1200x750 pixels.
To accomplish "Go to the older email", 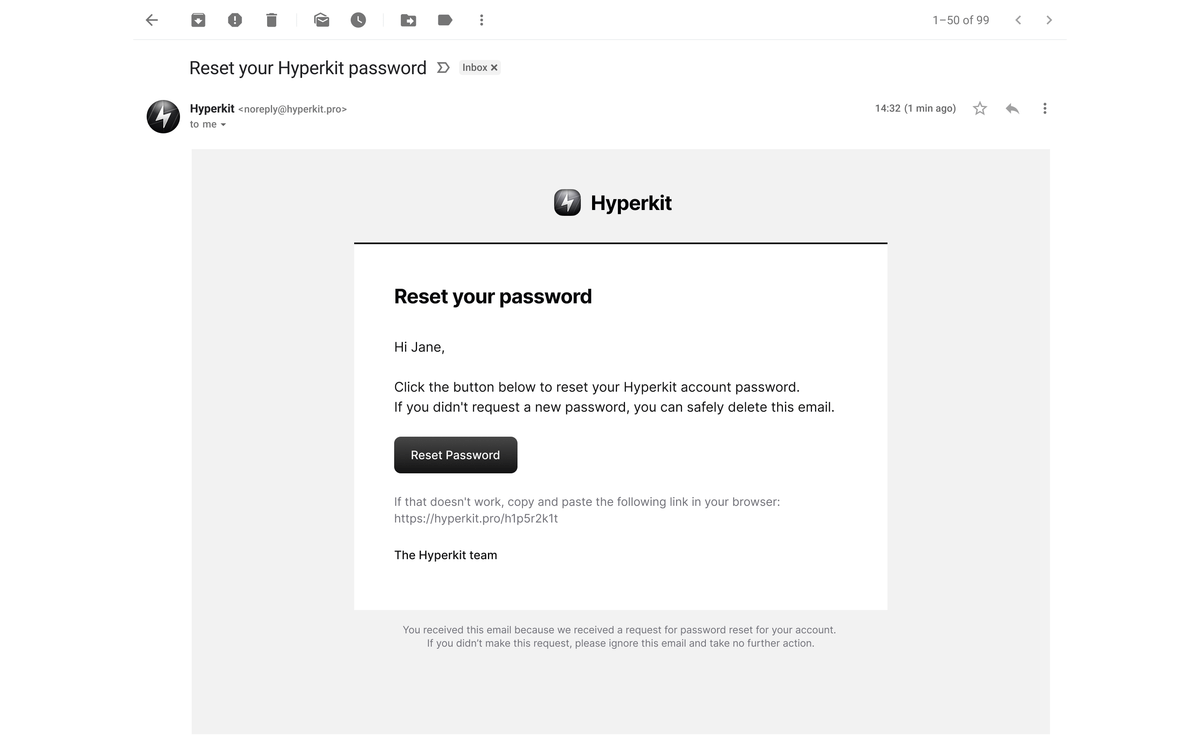I will click(x=1049, y=20).
